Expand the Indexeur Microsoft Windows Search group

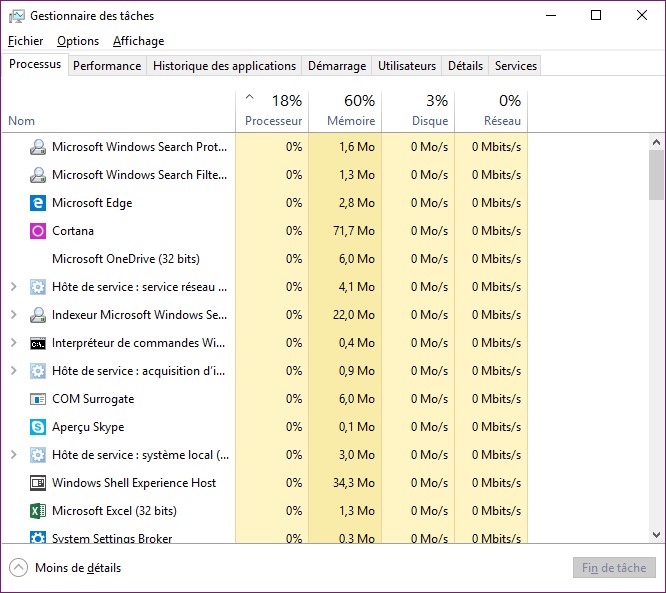[13, 315]
